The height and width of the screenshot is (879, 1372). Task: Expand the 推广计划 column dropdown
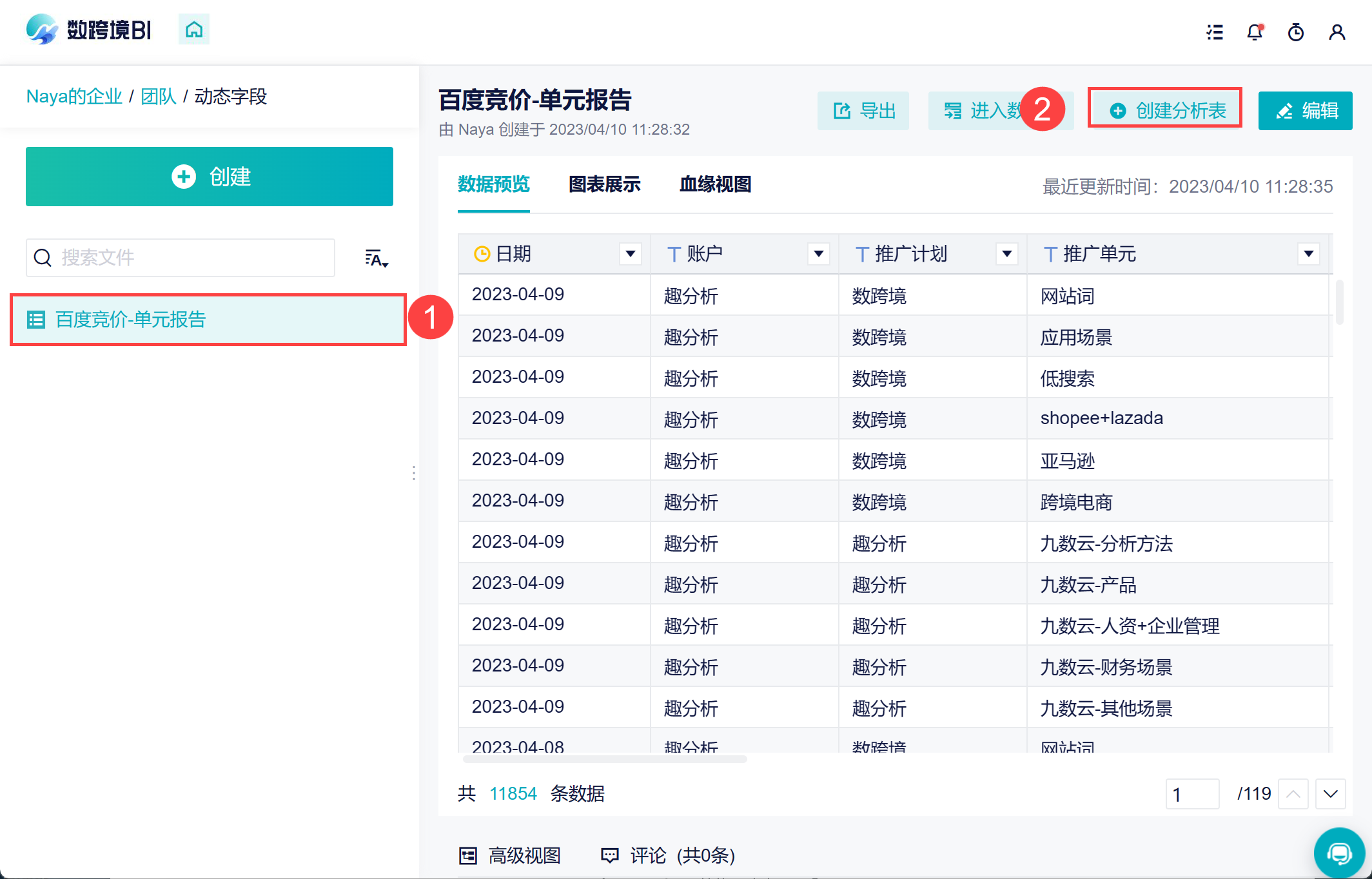1006,254
